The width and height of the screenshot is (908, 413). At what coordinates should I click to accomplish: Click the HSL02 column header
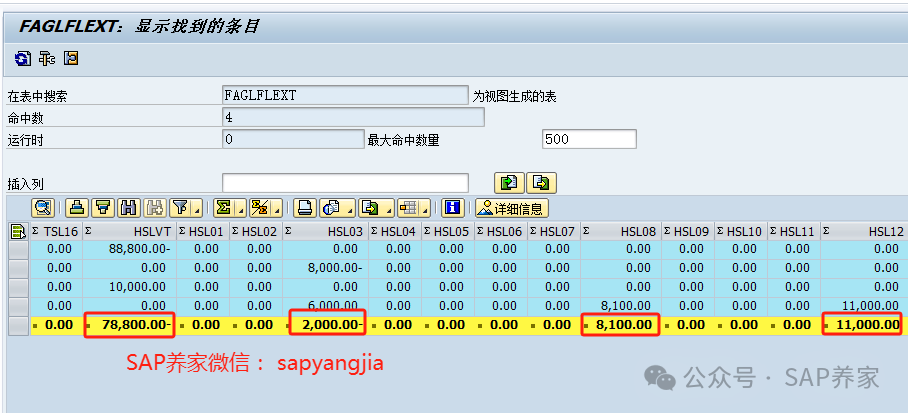point(255,232)
